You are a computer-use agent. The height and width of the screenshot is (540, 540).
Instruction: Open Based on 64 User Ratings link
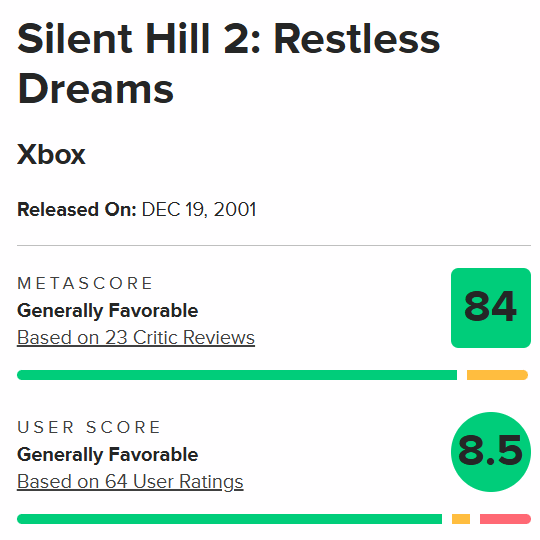coord(130,482)
